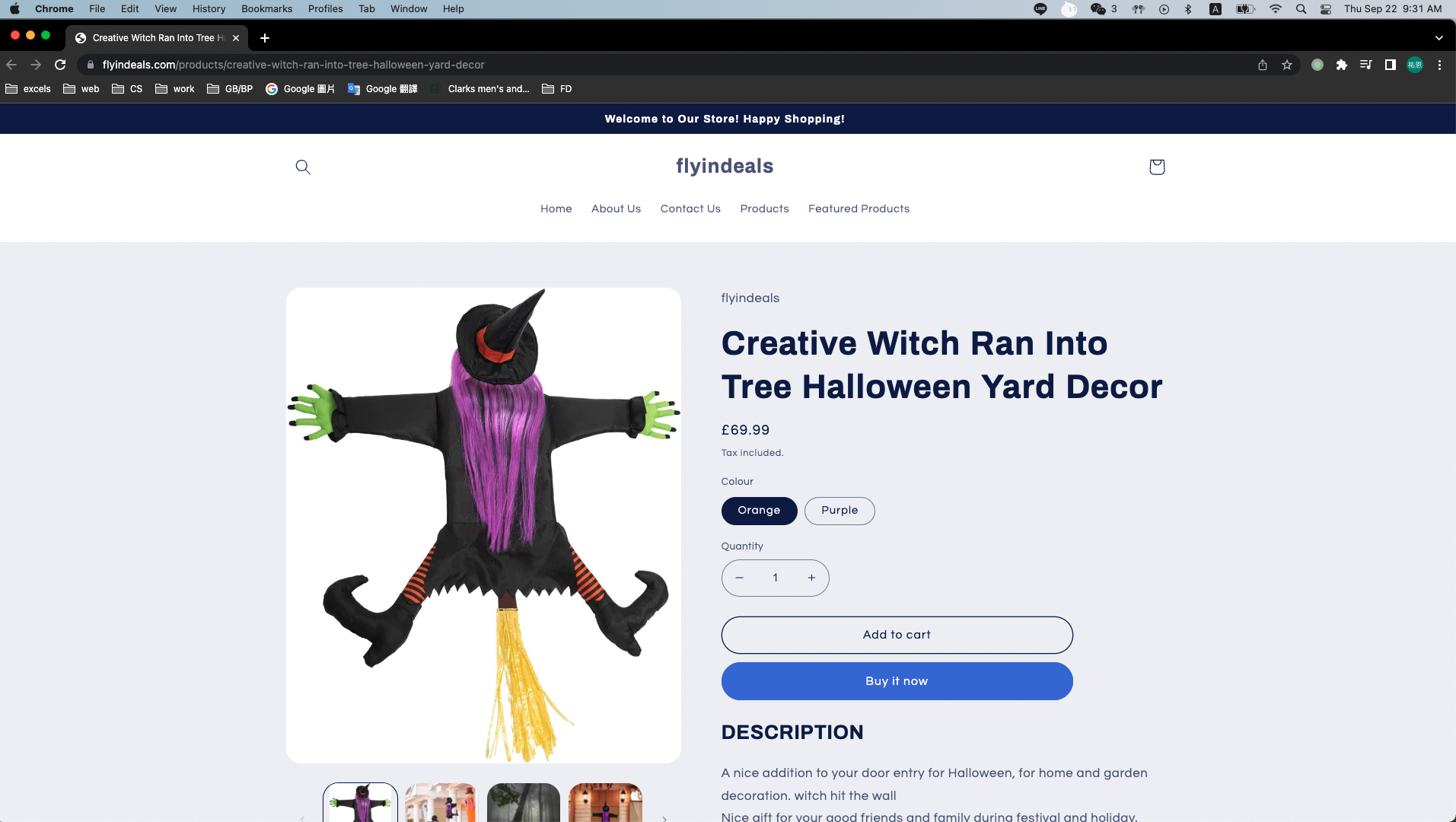
Task: Open the work bookmark folder
Action: pyautogui.click(x=175, y=89)
